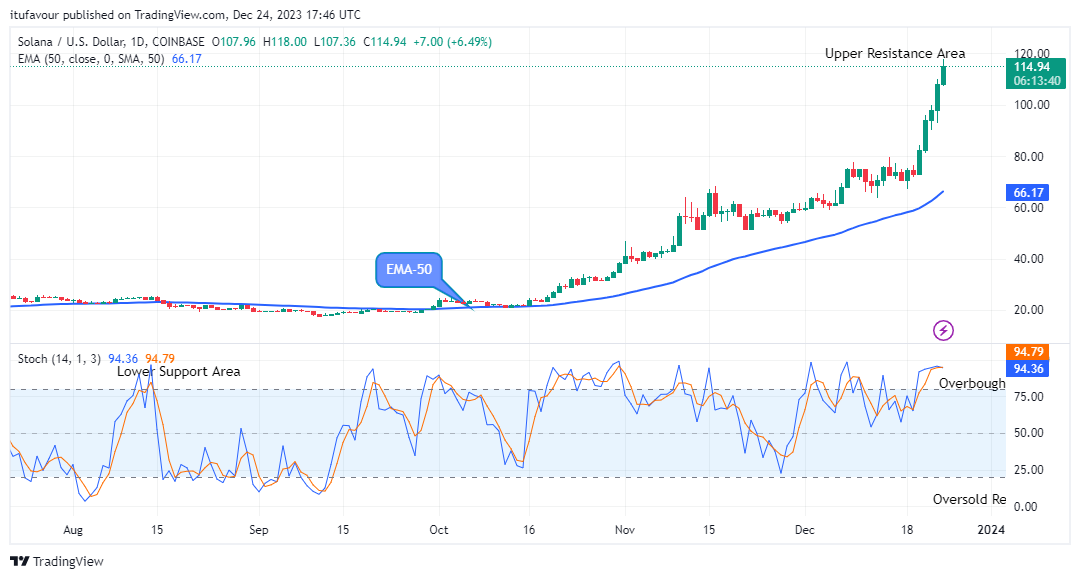Viewport: 1080px width, 579px height.
Task: Click the Aug date on the time axis
Action: click(73, 529)
